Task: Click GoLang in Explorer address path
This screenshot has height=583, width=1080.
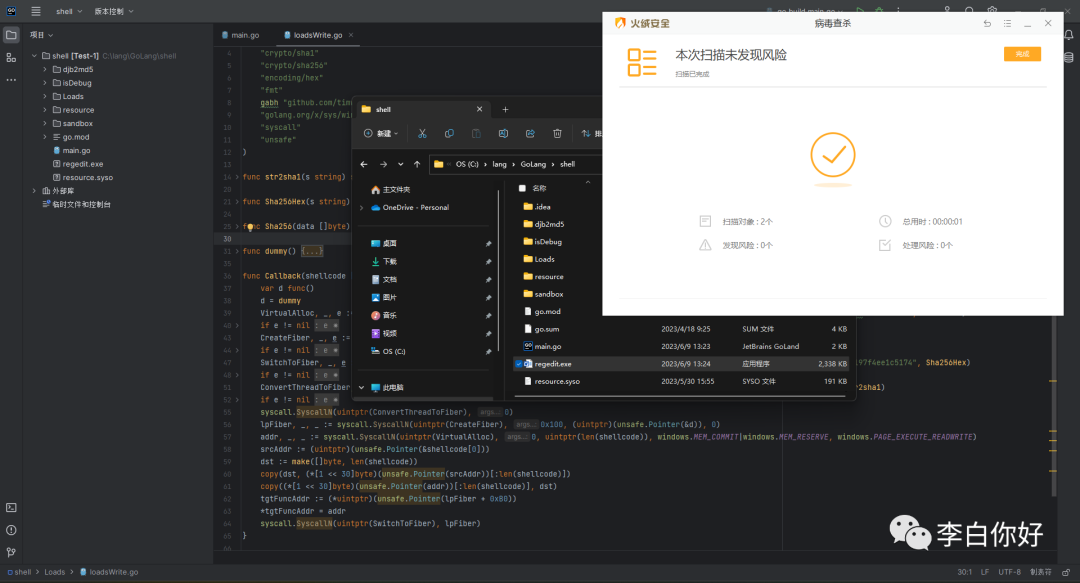Action: 533,164
